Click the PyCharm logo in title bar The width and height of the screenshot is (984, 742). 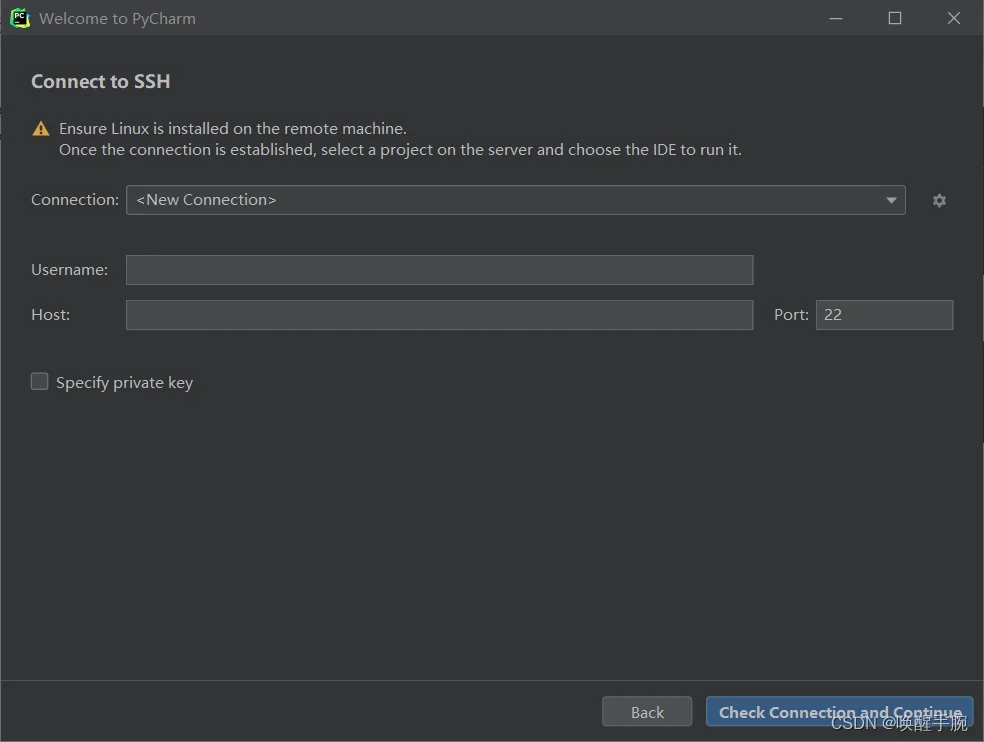pos(20,18)
